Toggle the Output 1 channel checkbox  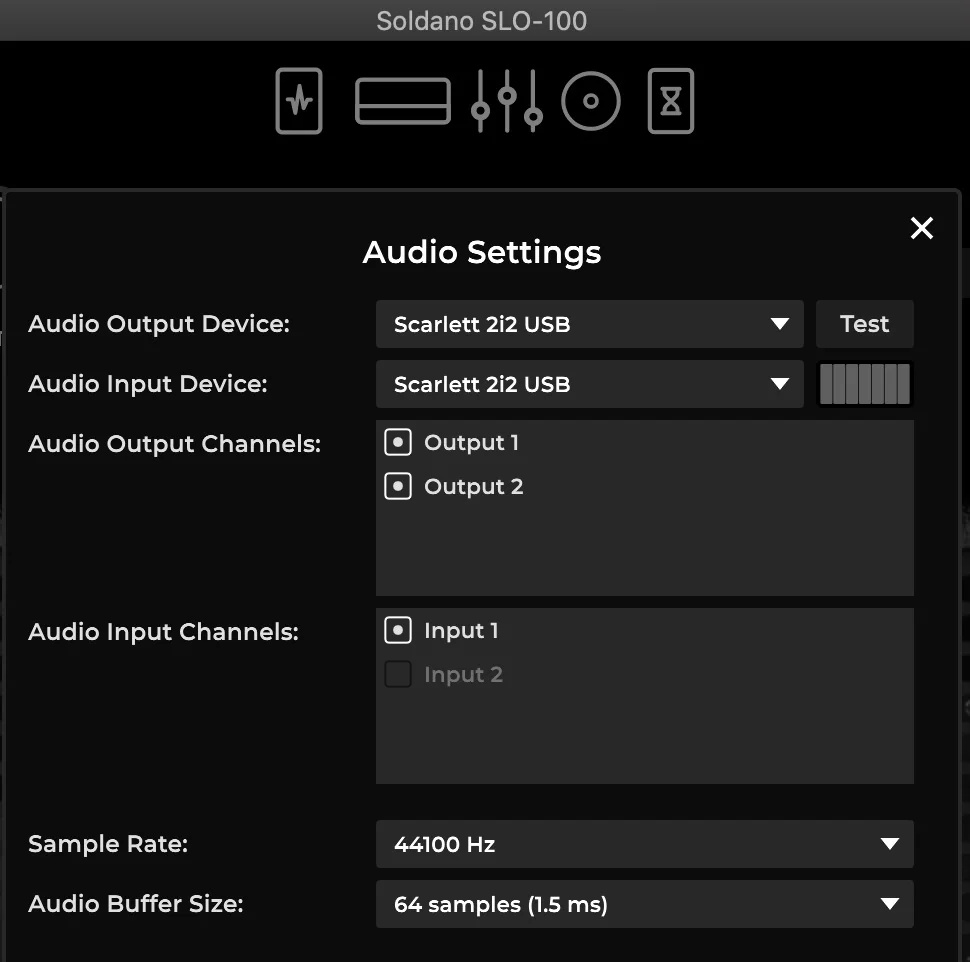coord(398,442)
